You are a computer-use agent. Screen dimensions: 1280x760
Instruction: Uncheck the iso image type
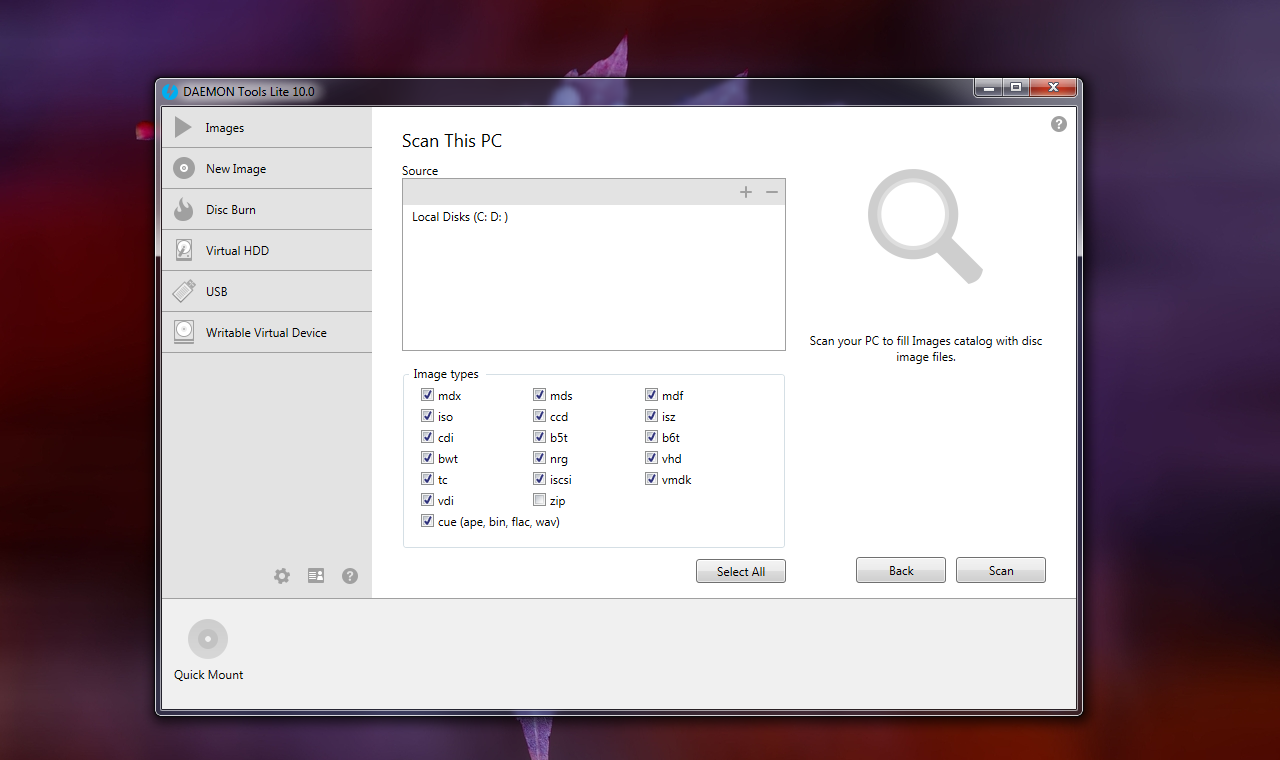point(428,416)
